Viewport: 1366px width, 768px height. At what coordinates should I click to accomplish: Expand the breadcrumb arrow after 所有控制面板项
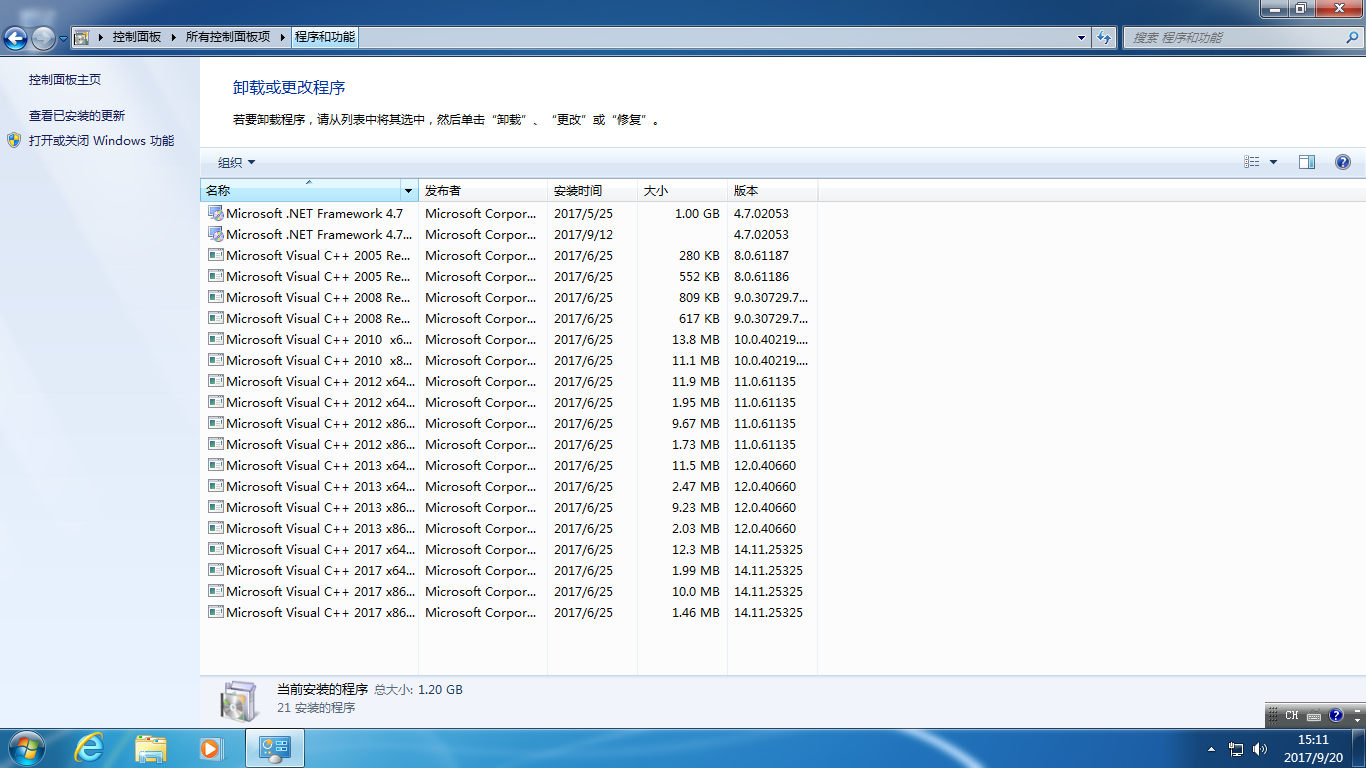tap(281, 37)
